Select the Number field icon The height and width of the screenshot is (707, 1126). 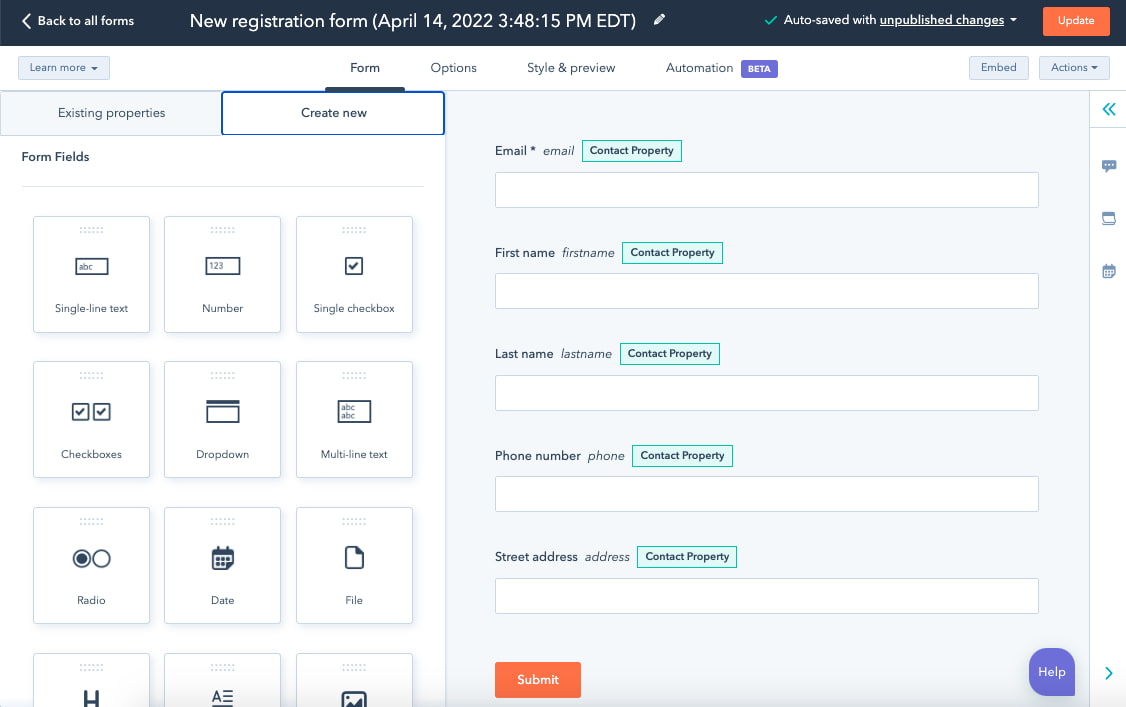tap(223, 266)
